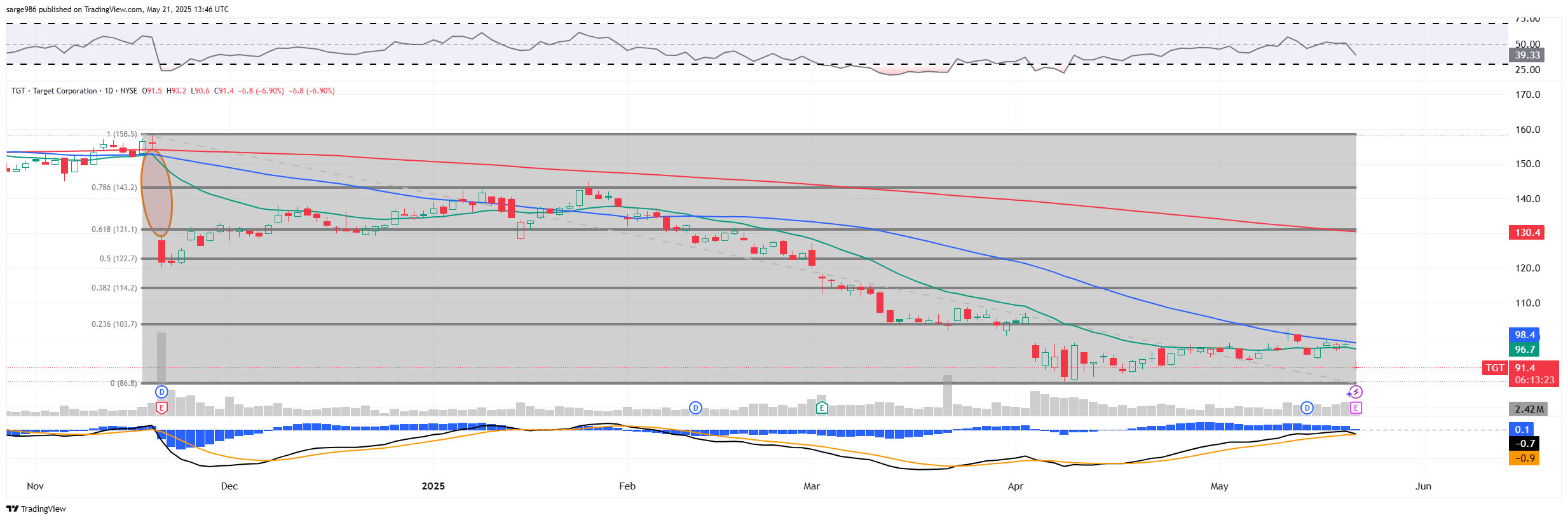Click the RSI value label 39.33

click(1526, 55)
